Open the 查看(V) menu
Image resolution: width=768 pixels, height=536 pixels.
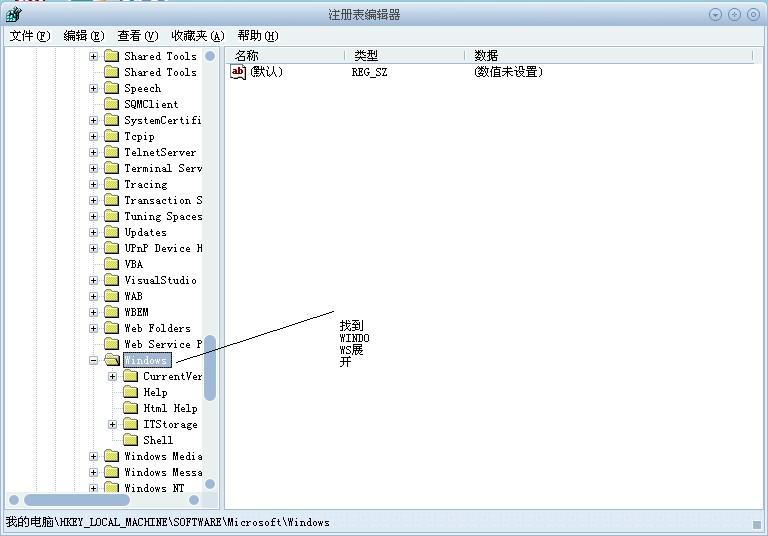138,36
